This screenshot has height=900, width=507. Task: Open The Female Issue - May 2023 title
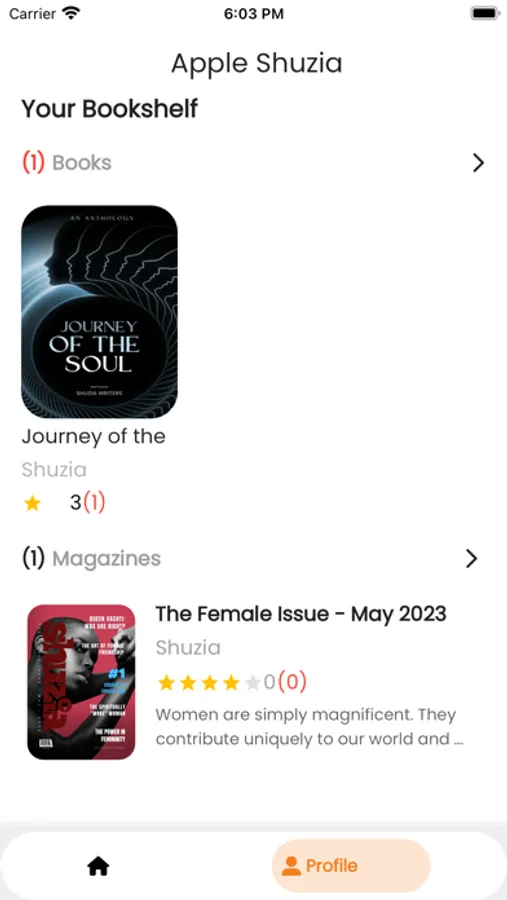point(301,614)
